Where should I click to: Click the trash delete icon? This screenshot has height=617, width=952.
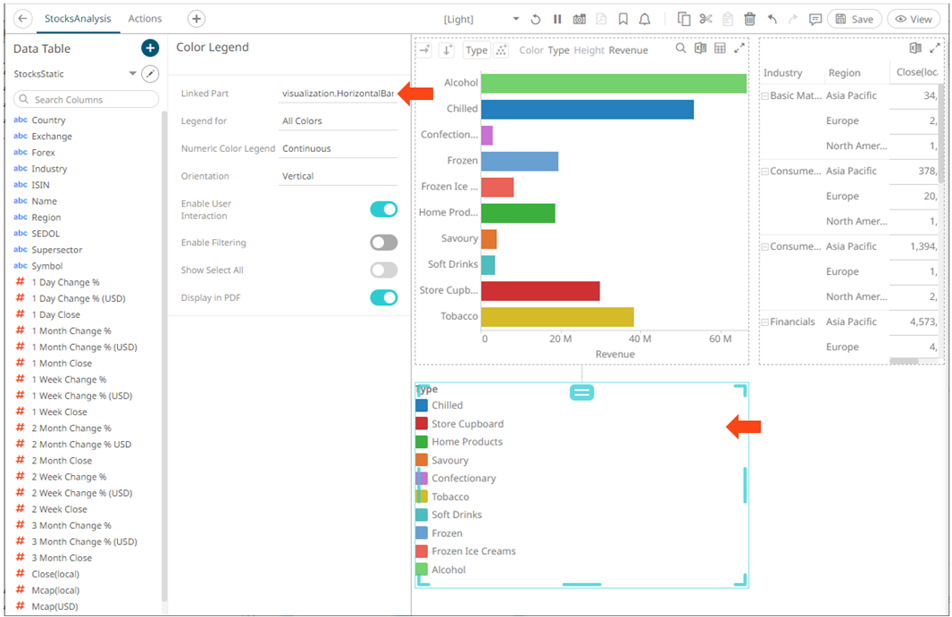click(x=750, y=19)
